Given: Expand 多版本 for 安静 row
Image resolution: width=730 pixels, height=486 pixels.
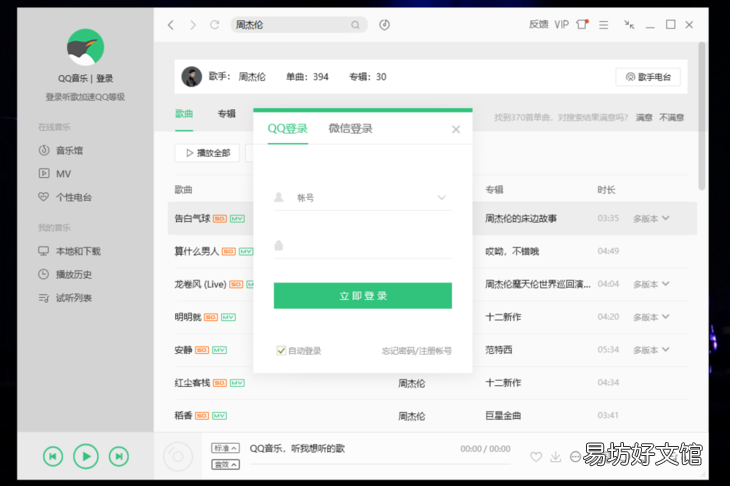Looking at the screenshot, I should point(651,350).
